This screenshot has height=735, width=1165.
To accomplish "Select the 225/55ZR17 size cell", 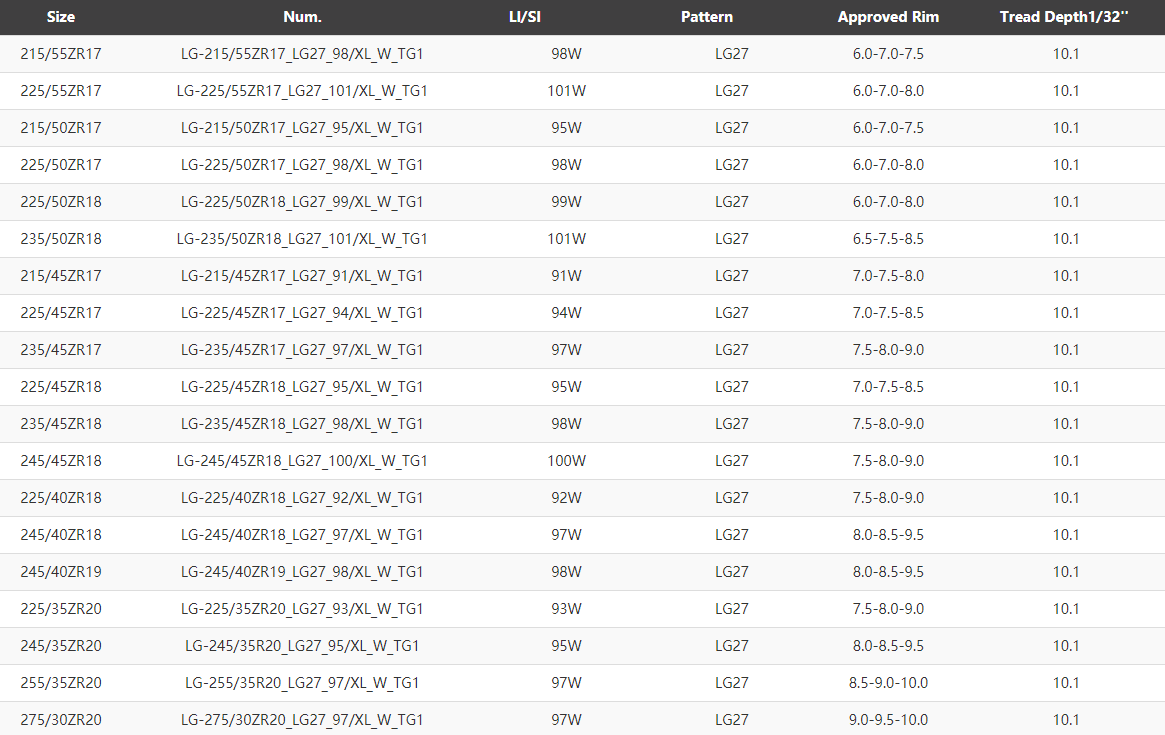I will coord(61,91).
